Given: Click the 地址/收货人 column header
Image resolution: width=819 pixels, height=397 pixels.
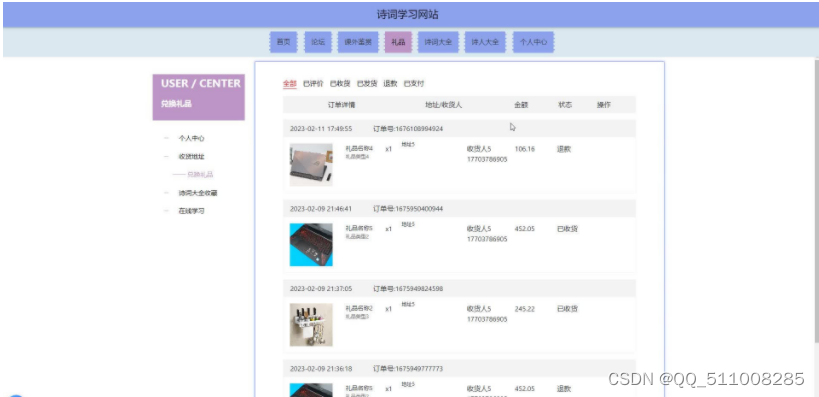Looking at the screenshot, I should (x=443, y=105).
